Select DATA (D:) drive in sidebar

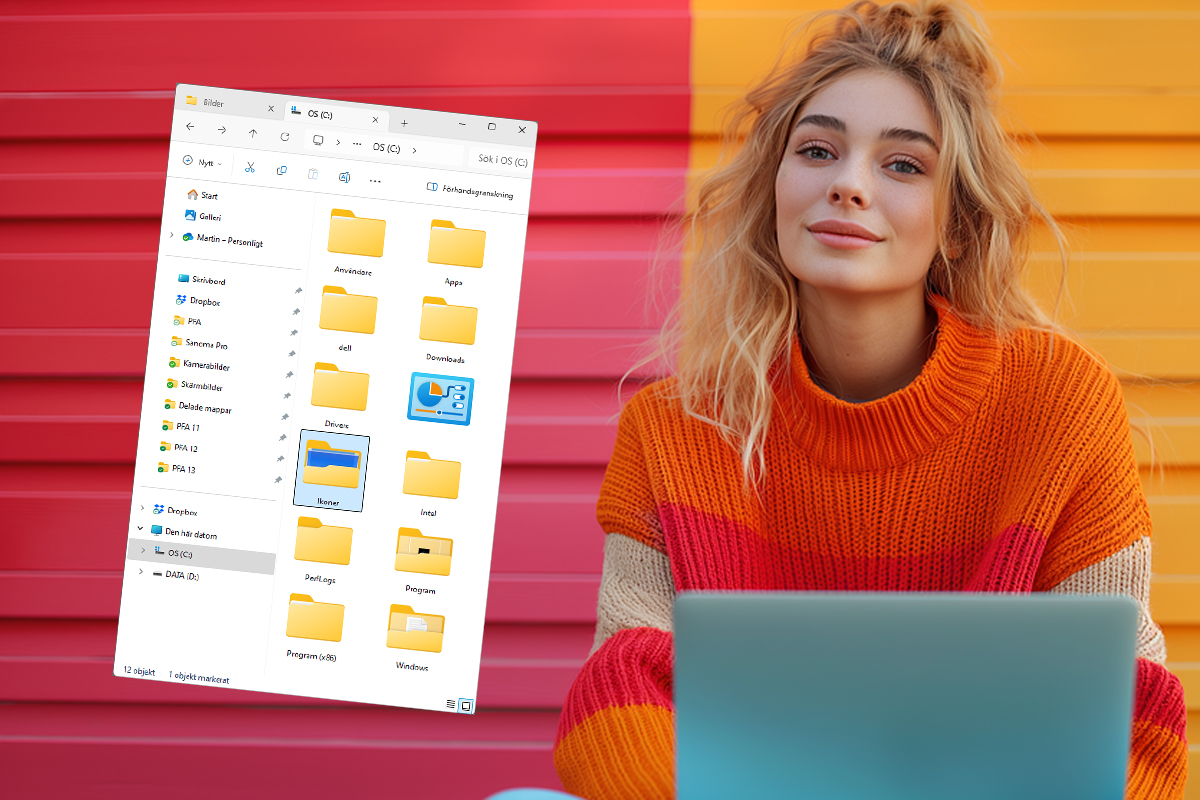click(x=174, y=574)
